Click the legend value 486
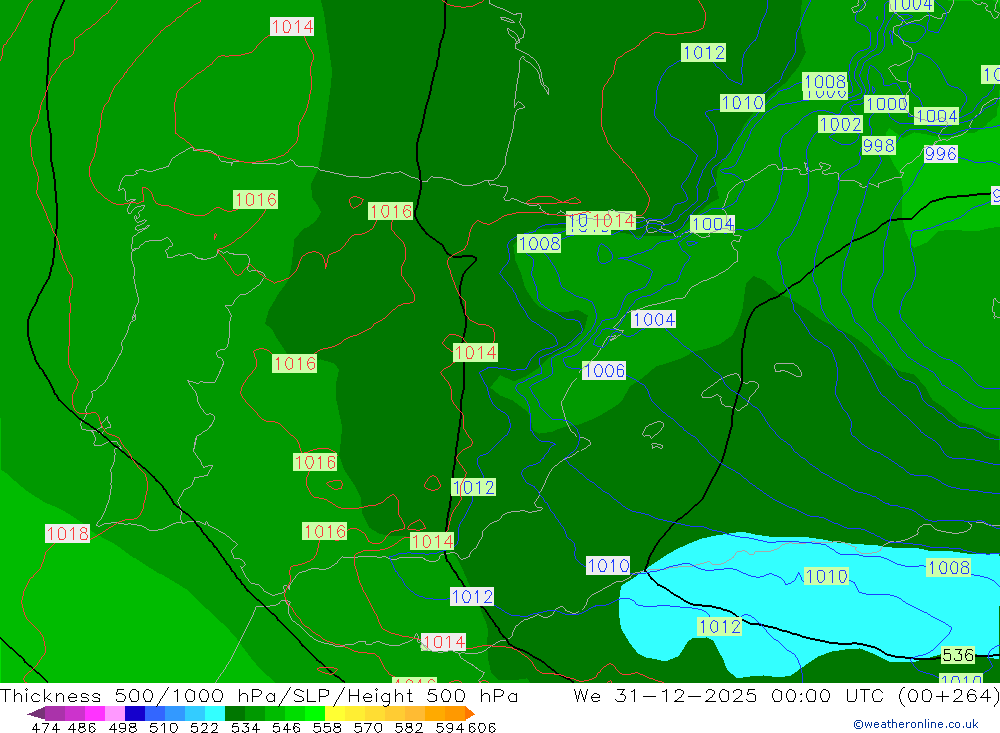Screen dimensions: 1000x733 (82, 727)
